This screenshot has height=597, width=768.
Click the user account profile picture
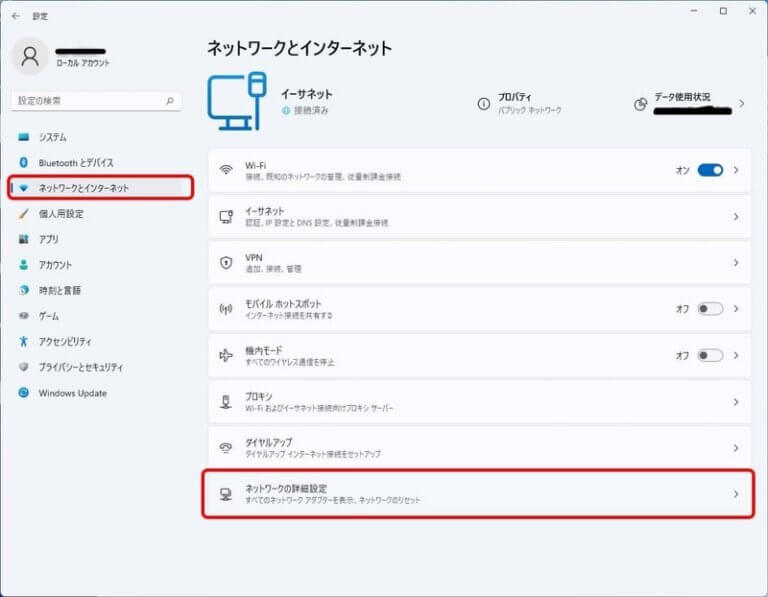click(30, 57)
